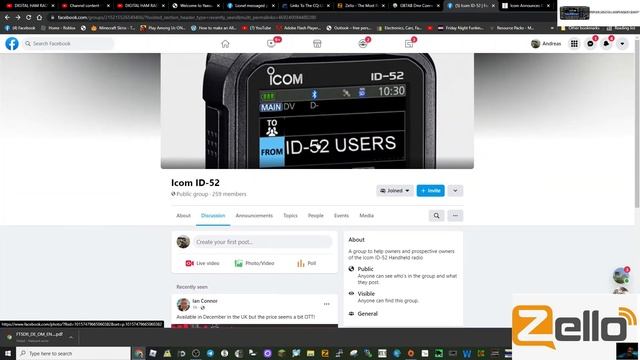Viewport: 640px width, 360px height.
Task: Go forward in the browser
Action: coord(18,18)
